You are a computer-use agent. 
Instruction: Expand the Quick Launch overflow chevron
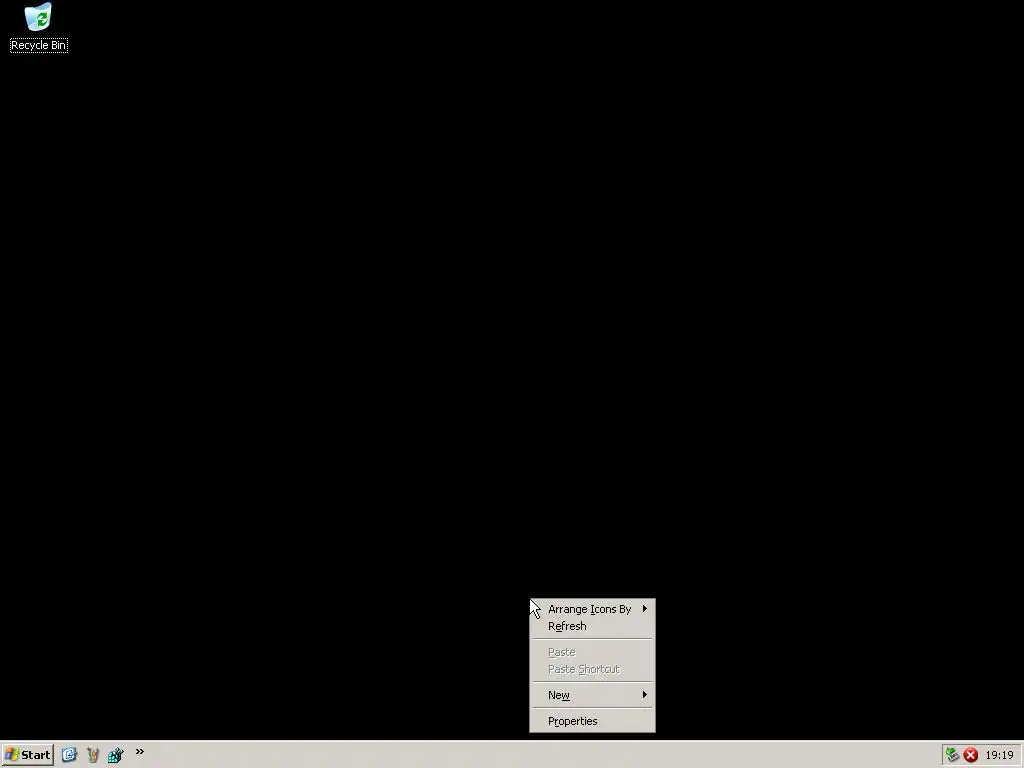click(139, 752)
